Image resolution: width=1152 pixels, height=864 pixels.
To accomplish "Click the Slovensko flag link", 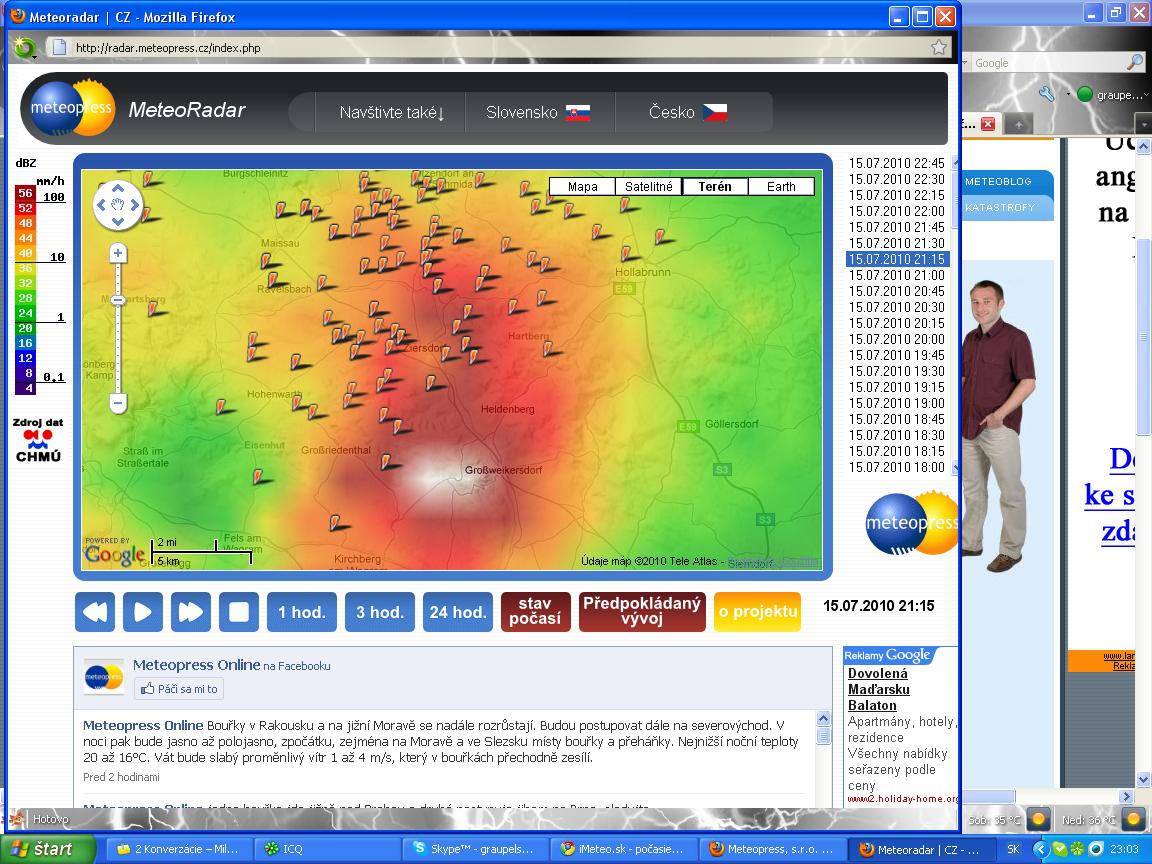I will tap(577, 112).
